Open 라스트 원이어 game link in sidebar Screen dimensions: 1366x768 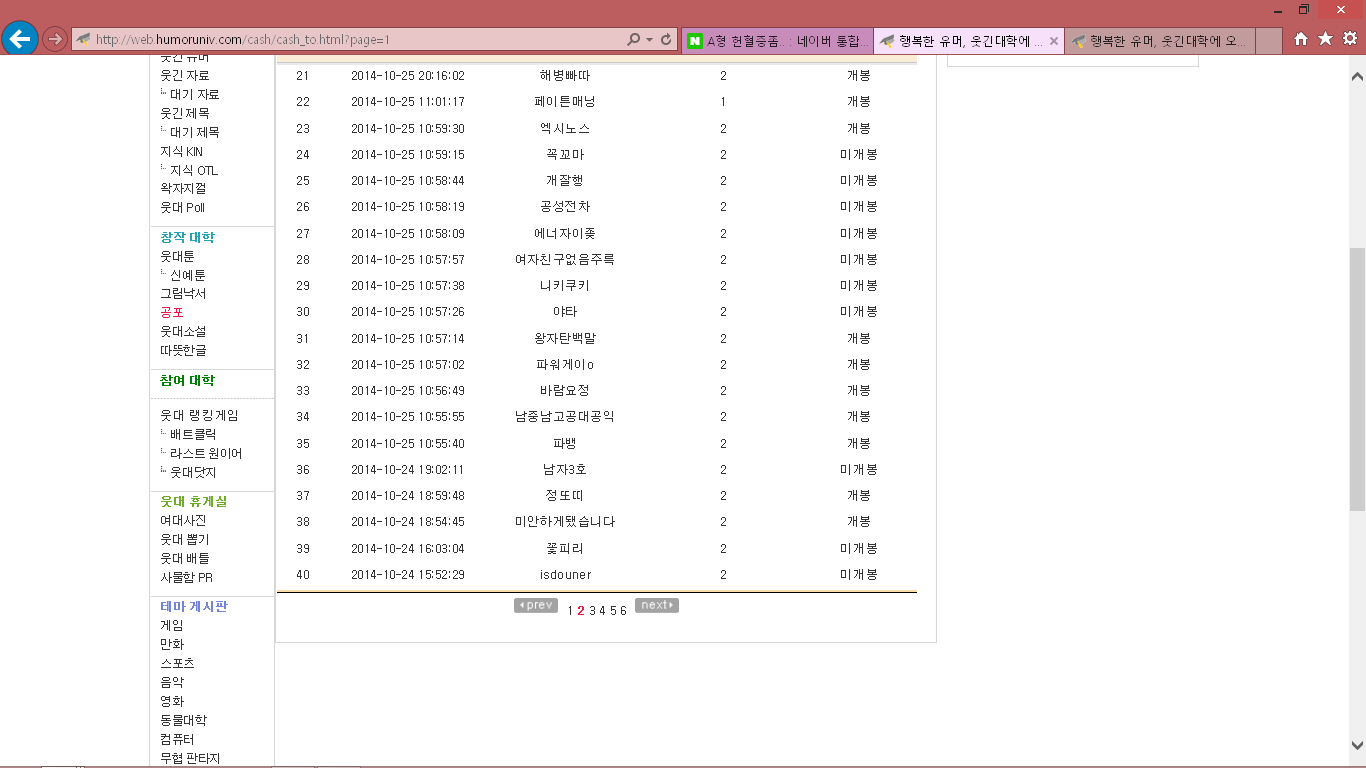coord(205,453)
